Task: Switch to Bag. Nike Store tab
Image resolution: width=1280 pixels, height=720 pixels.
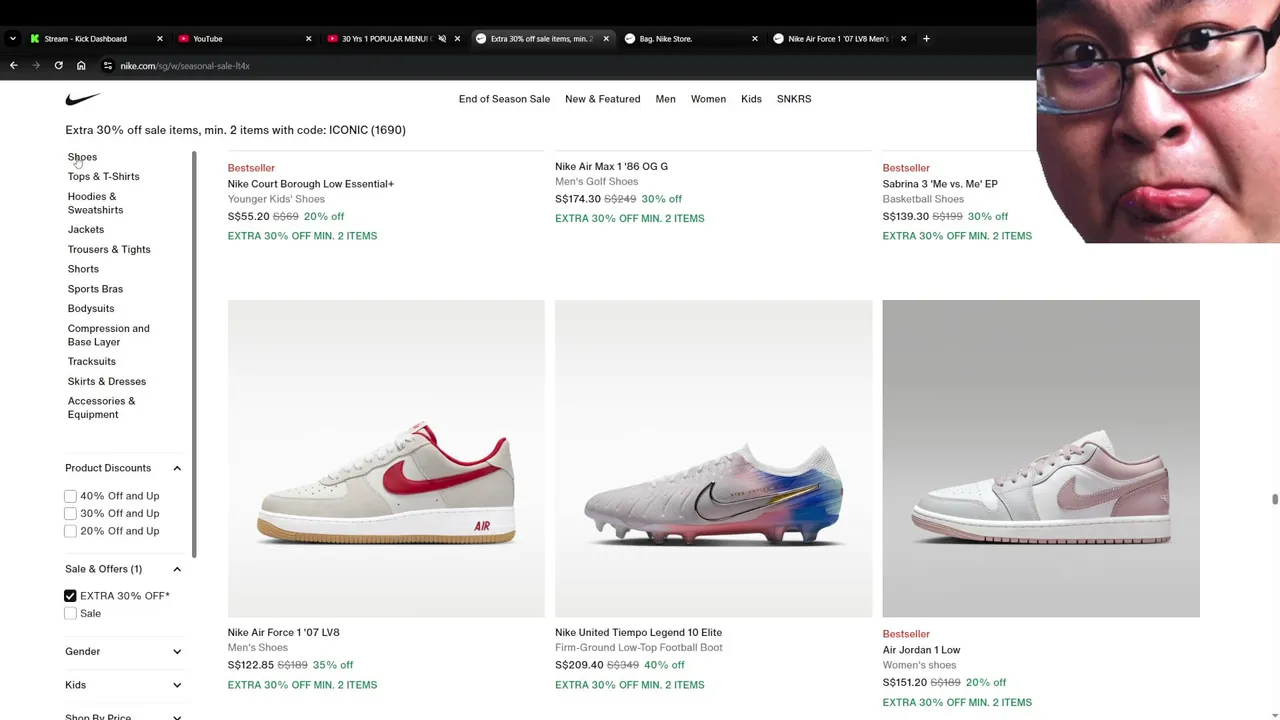Action: coord(681,39)
